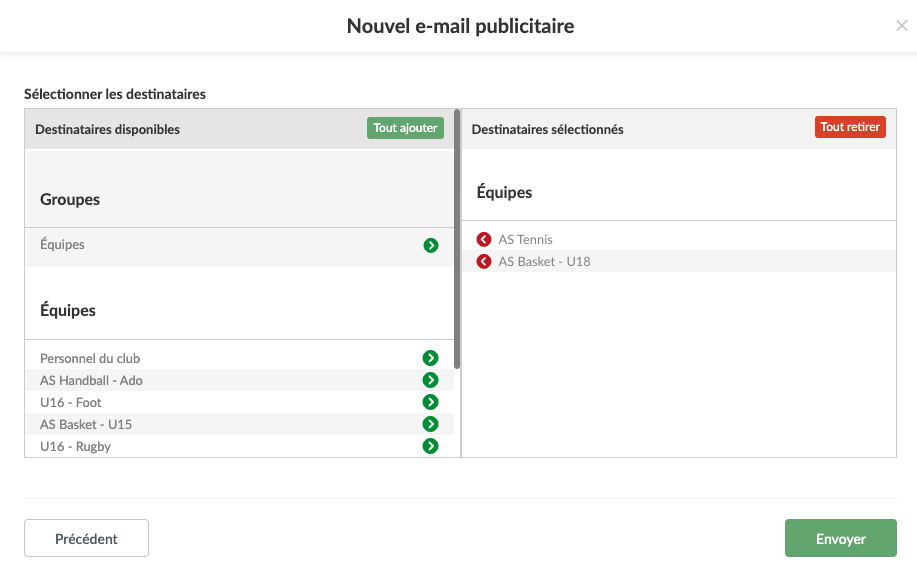This screenshot has width=917, height=568.
Task: Add the Équipes group using green arrow
Action: (431, 245)
